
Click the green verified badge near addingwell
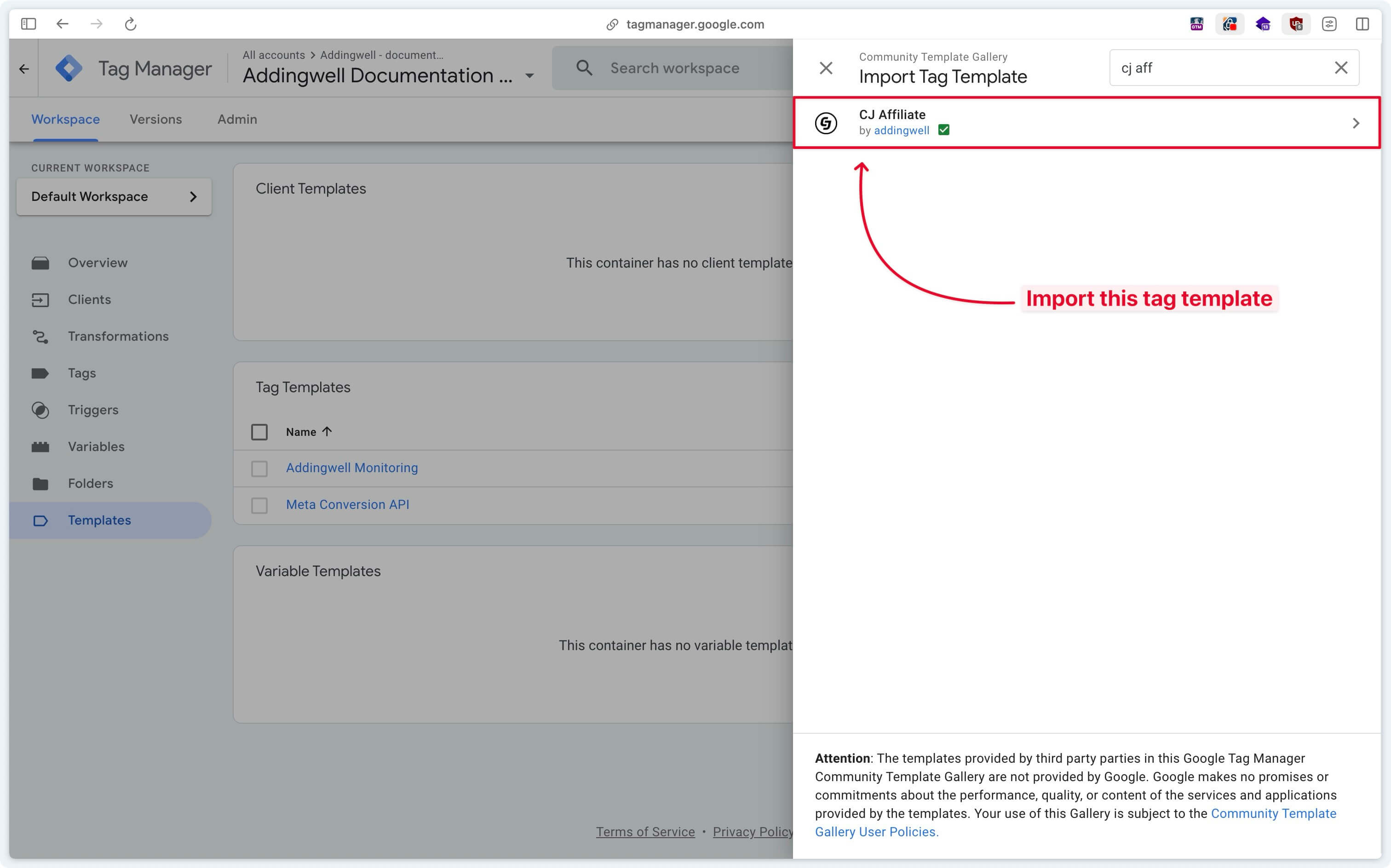click(x=943, y=130)
